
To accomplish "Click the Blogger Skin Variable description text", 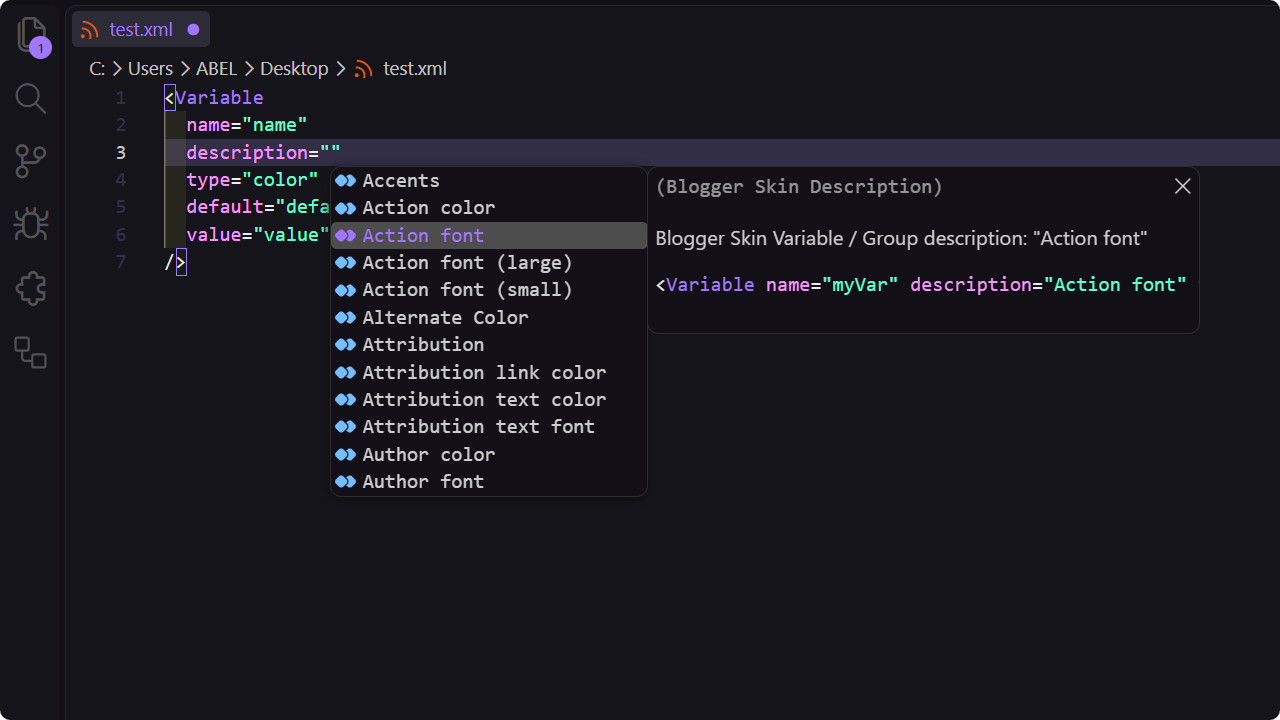I will click(x=901, y=238).
